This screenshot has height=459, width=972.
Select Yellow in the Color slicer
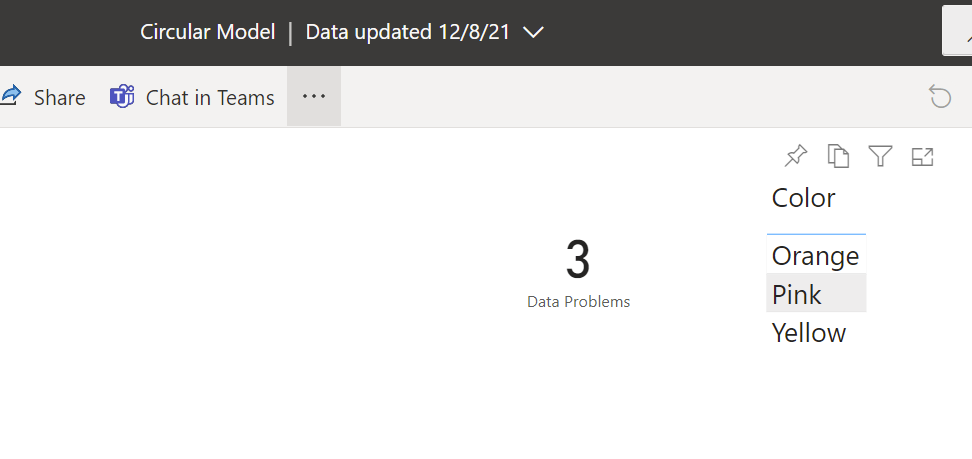(808, 332)
